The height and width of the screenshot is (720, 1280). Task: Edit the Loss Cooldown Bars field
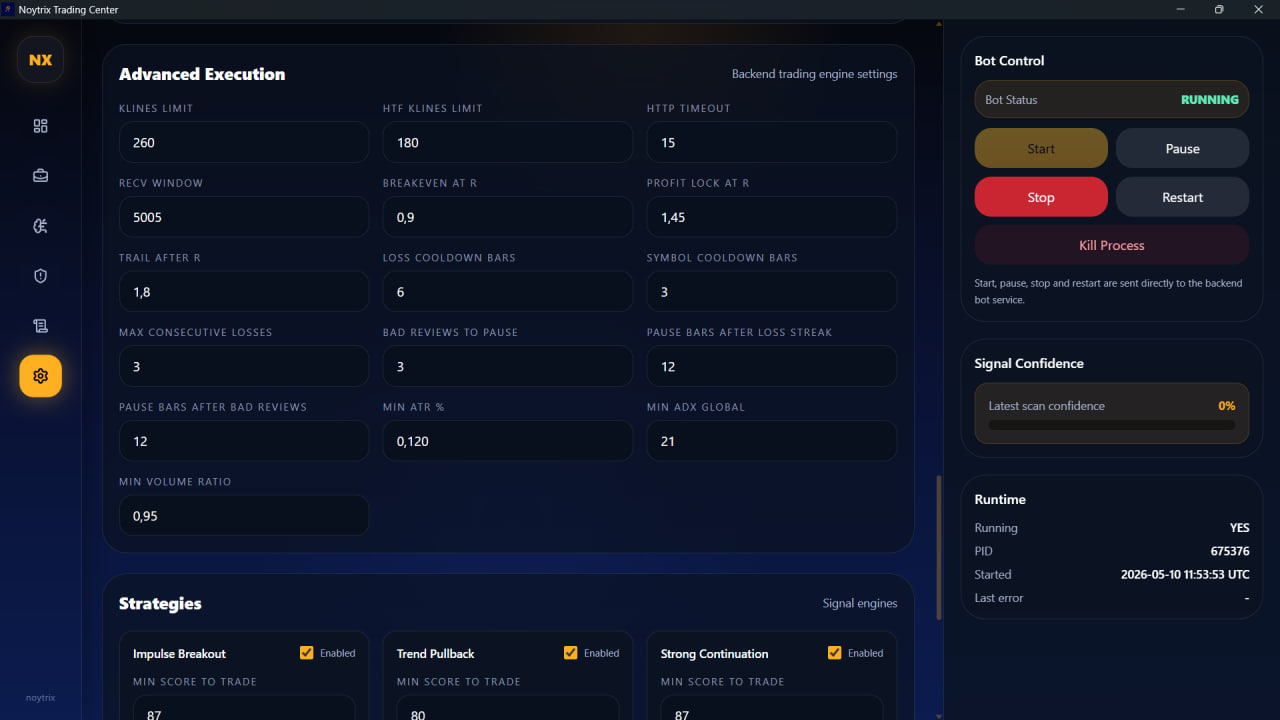(508, 292)
